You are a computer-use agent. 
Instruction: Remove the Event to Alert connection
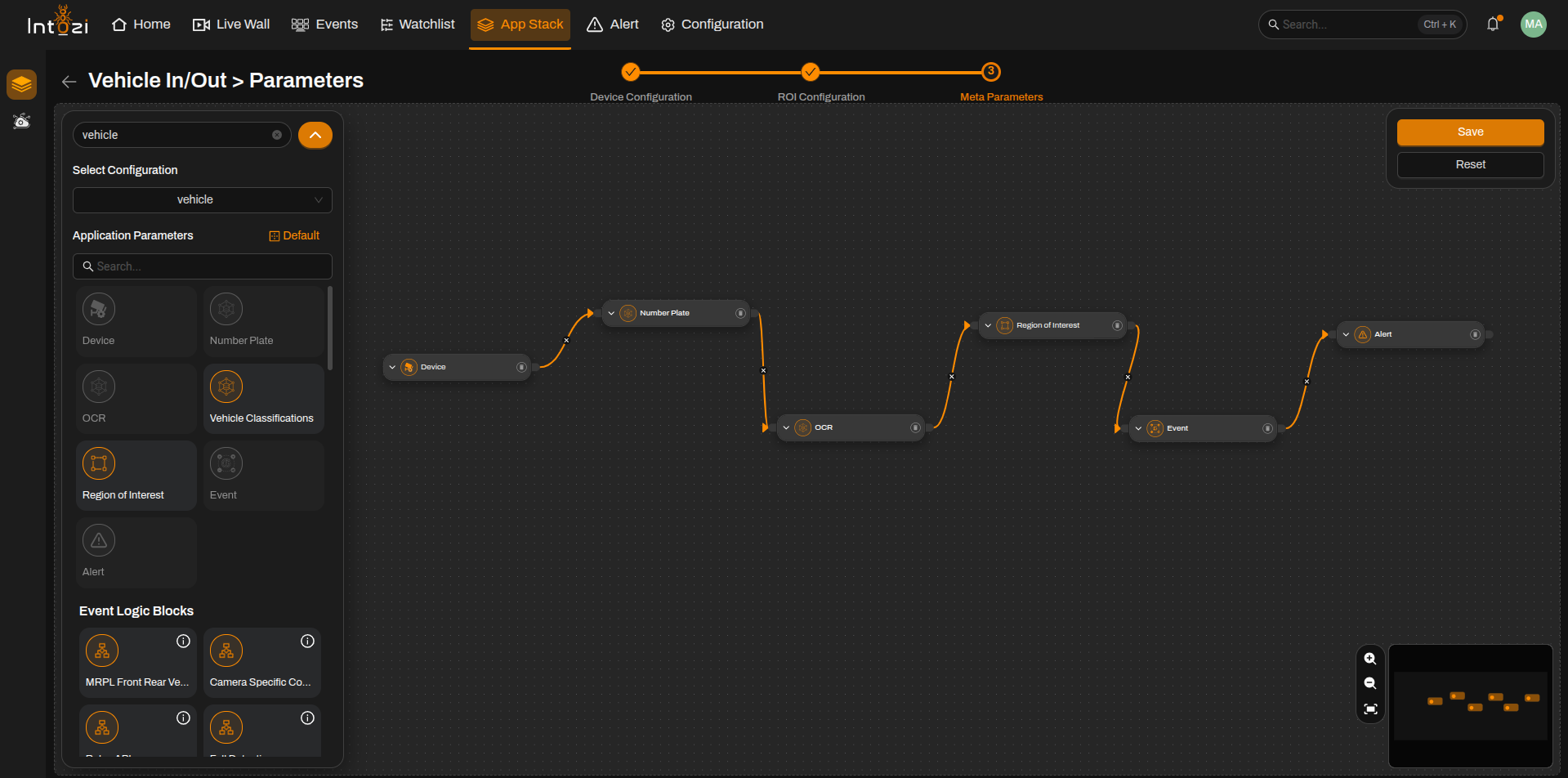click(1307, 382)
